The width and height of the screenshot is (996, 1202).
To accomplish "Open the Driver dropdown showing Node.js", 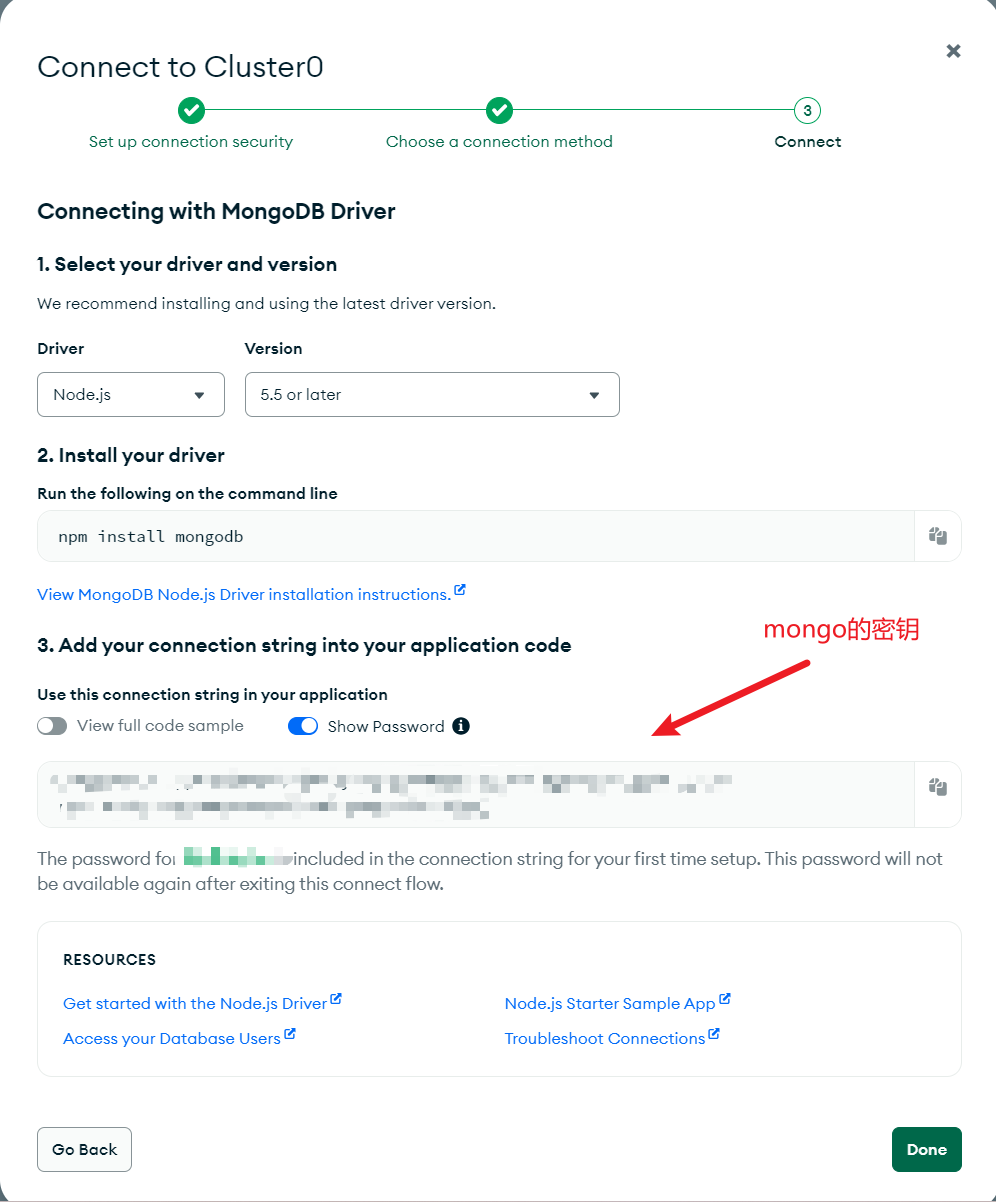I will (x=130, y=395).
